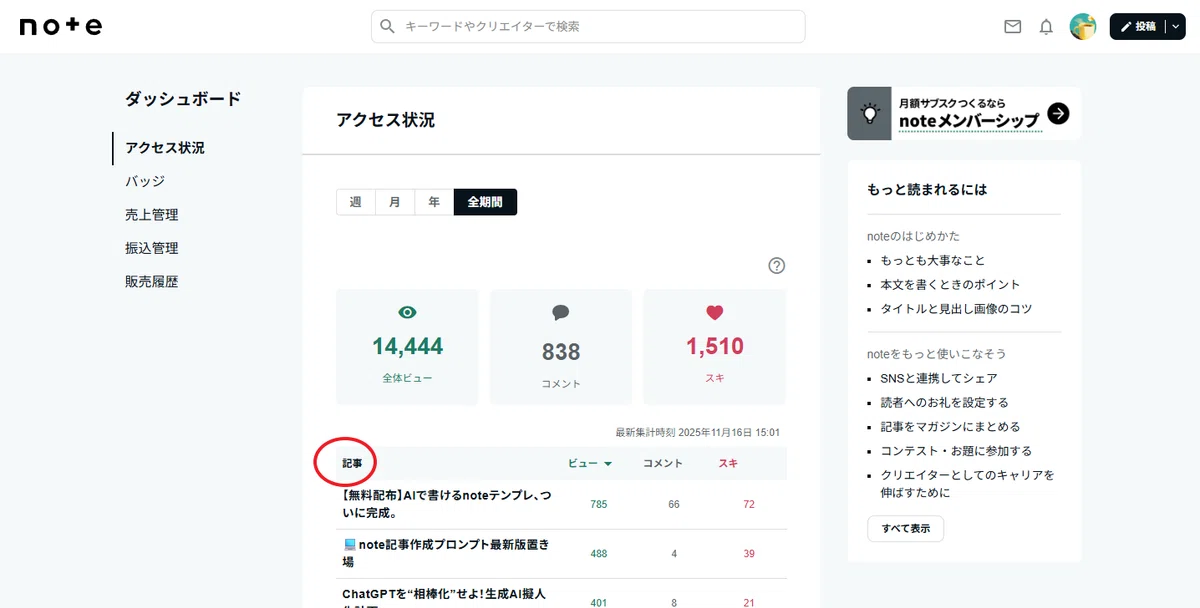Click the スキ column header
The height and width of the screenshot is (608, 1200).
click(728, 464)
